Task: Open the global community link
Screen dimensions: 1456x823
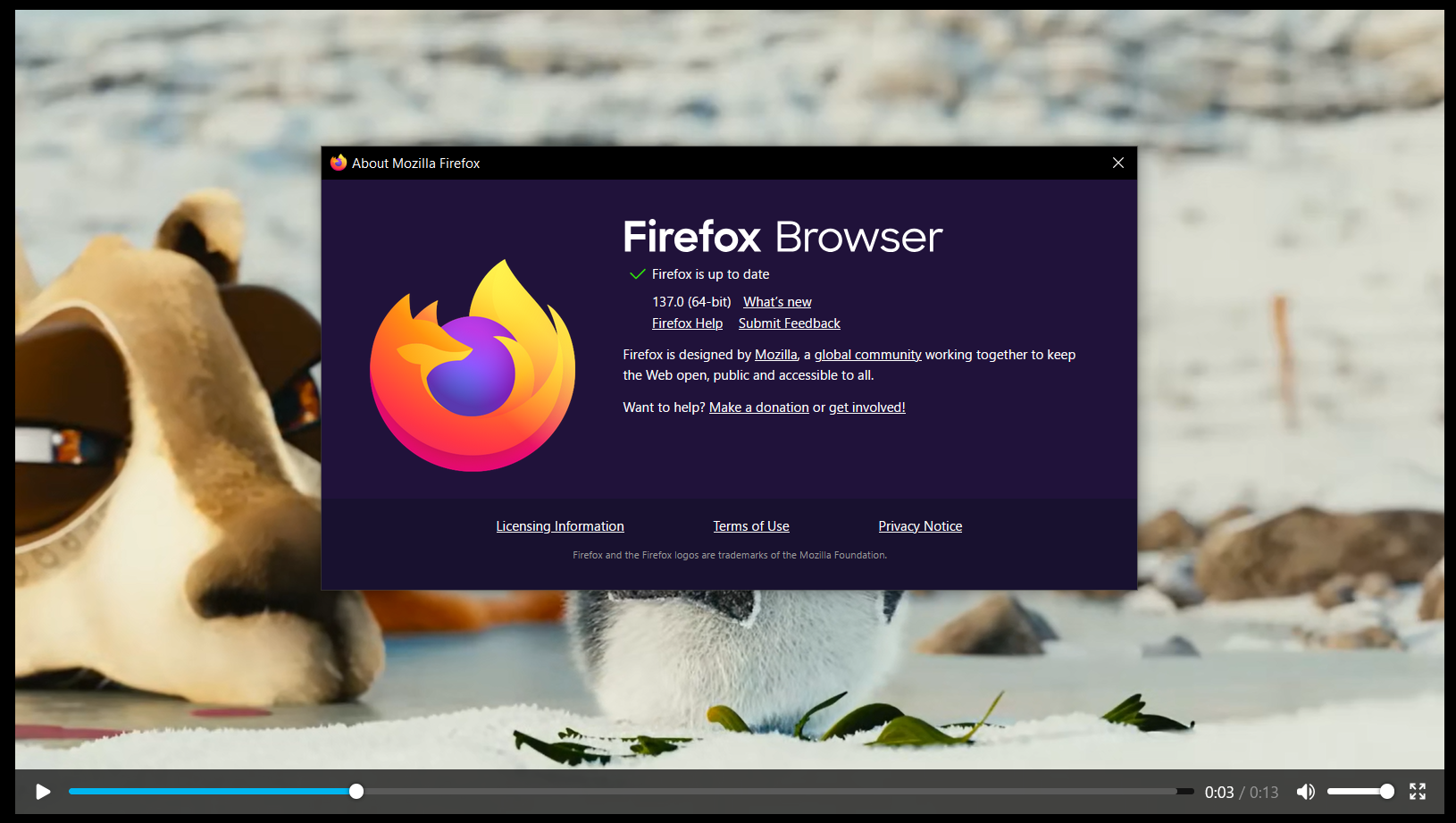Action: click(868, 355)
